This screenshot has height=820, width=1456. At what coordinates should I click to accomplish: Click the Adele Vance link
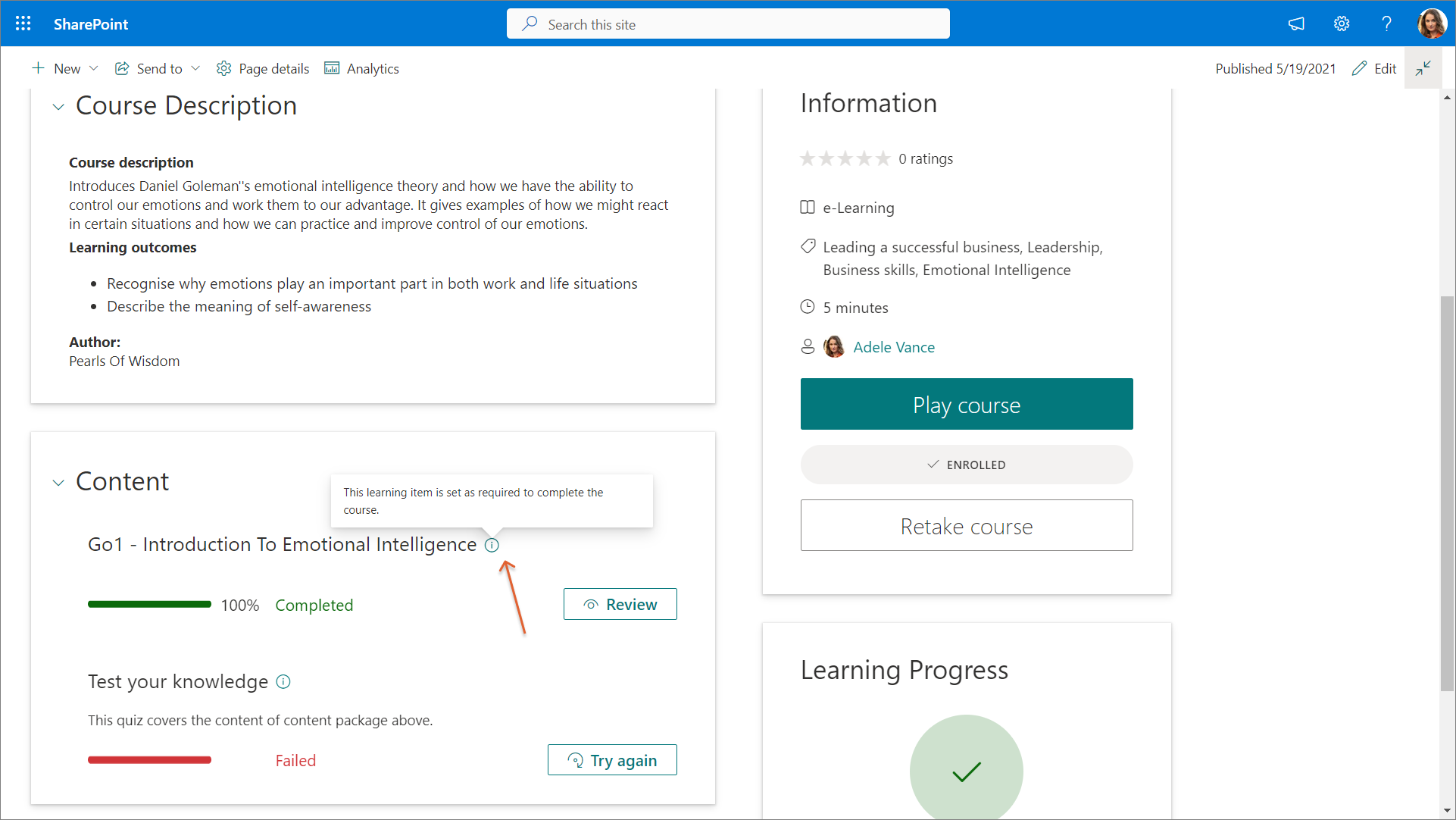[x=894, y=347]
